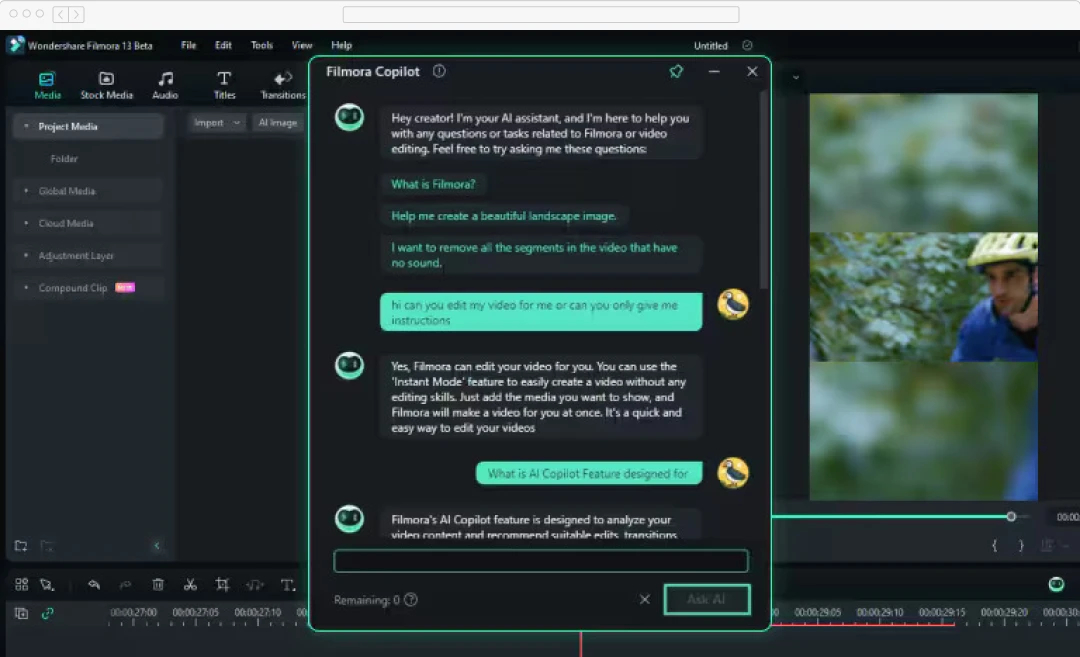Image resolution: width=1080 pixels, height=657 pixels.
Task: Click the Copilot message input field
Action: click(x=541, y=561)
